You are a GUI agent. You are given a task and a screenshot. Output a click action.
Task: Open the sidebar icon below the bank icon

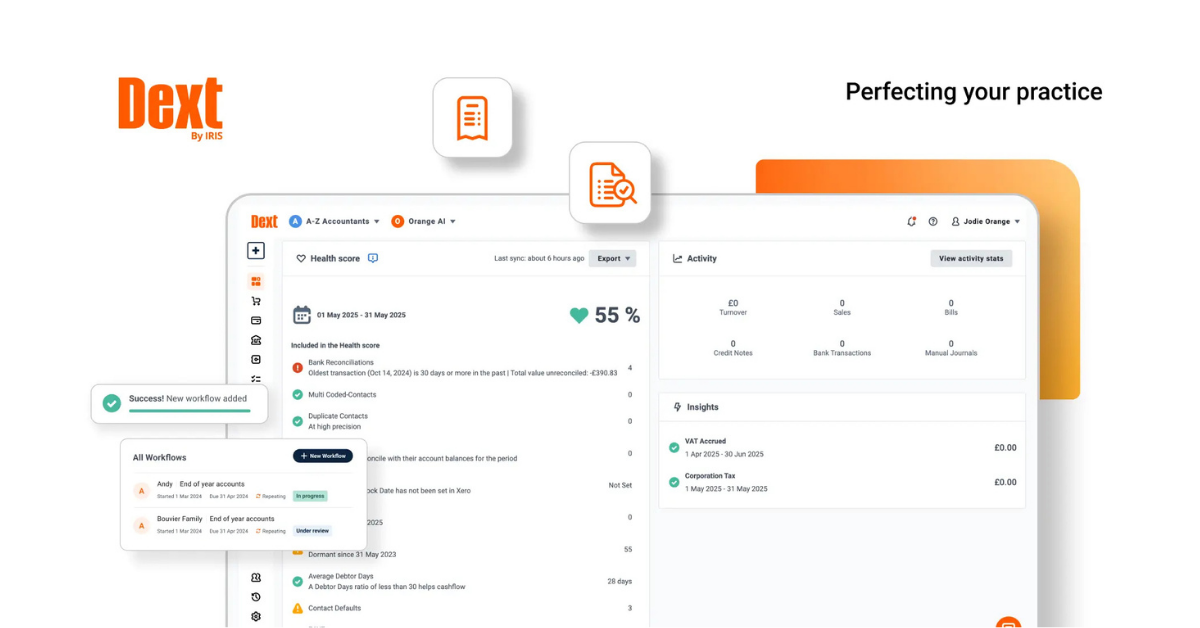click(256, 360)
